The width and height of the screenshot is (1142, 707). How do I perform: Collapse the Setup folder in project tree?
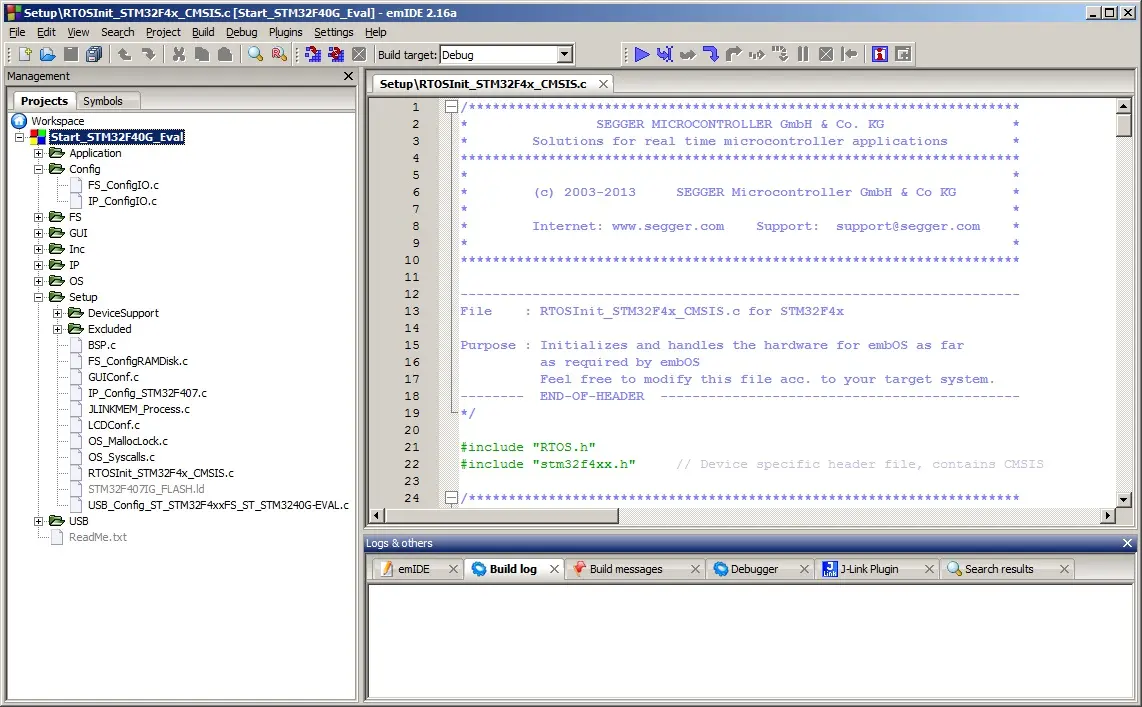[x=39, y=297]
